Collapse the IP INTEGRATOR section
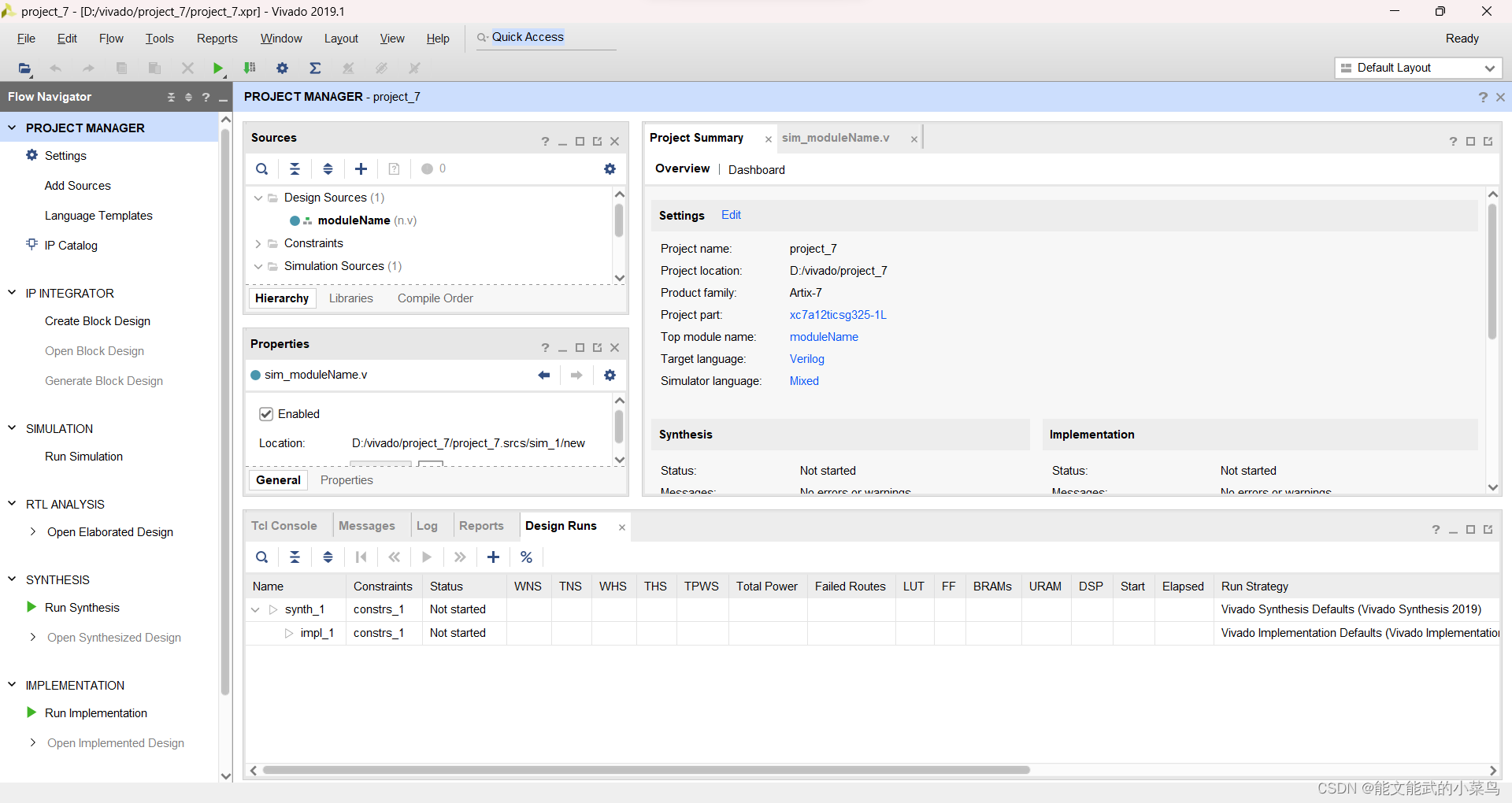The width and height of the screenshot is (1512, 803). (12, 293)
